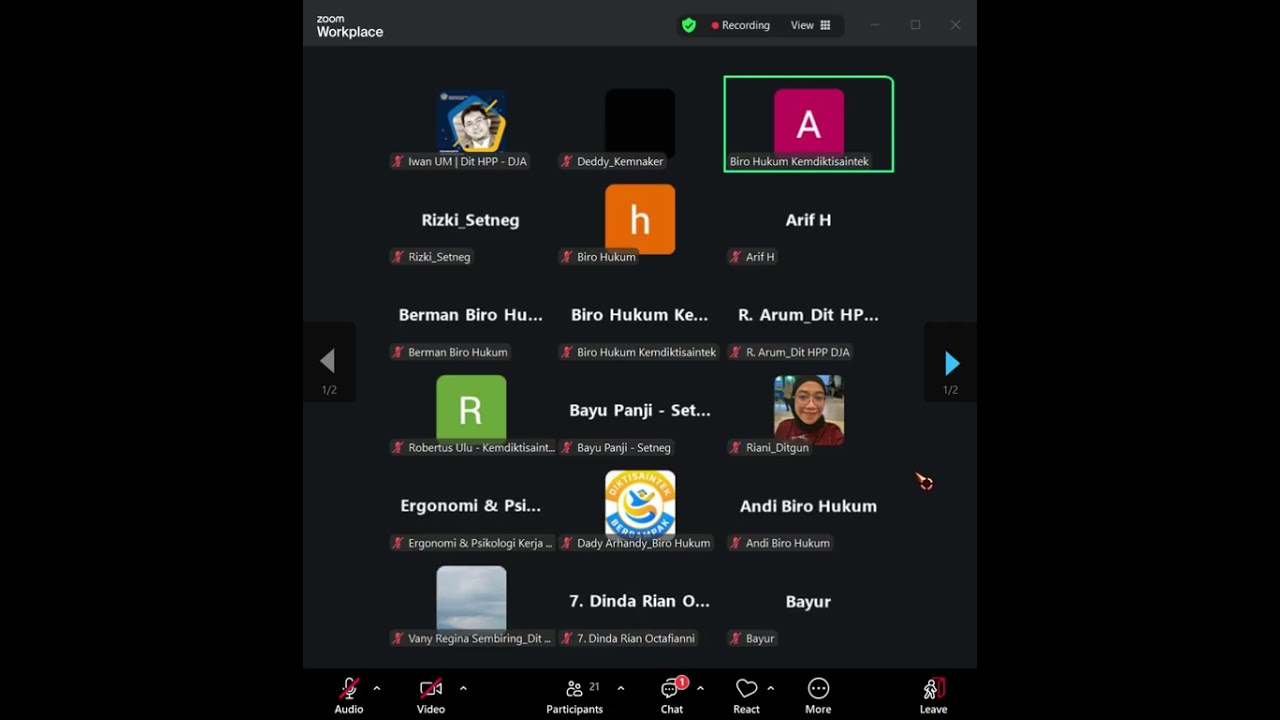Expand audio options caret
This screenshot has height=720, width=1280.
coord(376,688)
